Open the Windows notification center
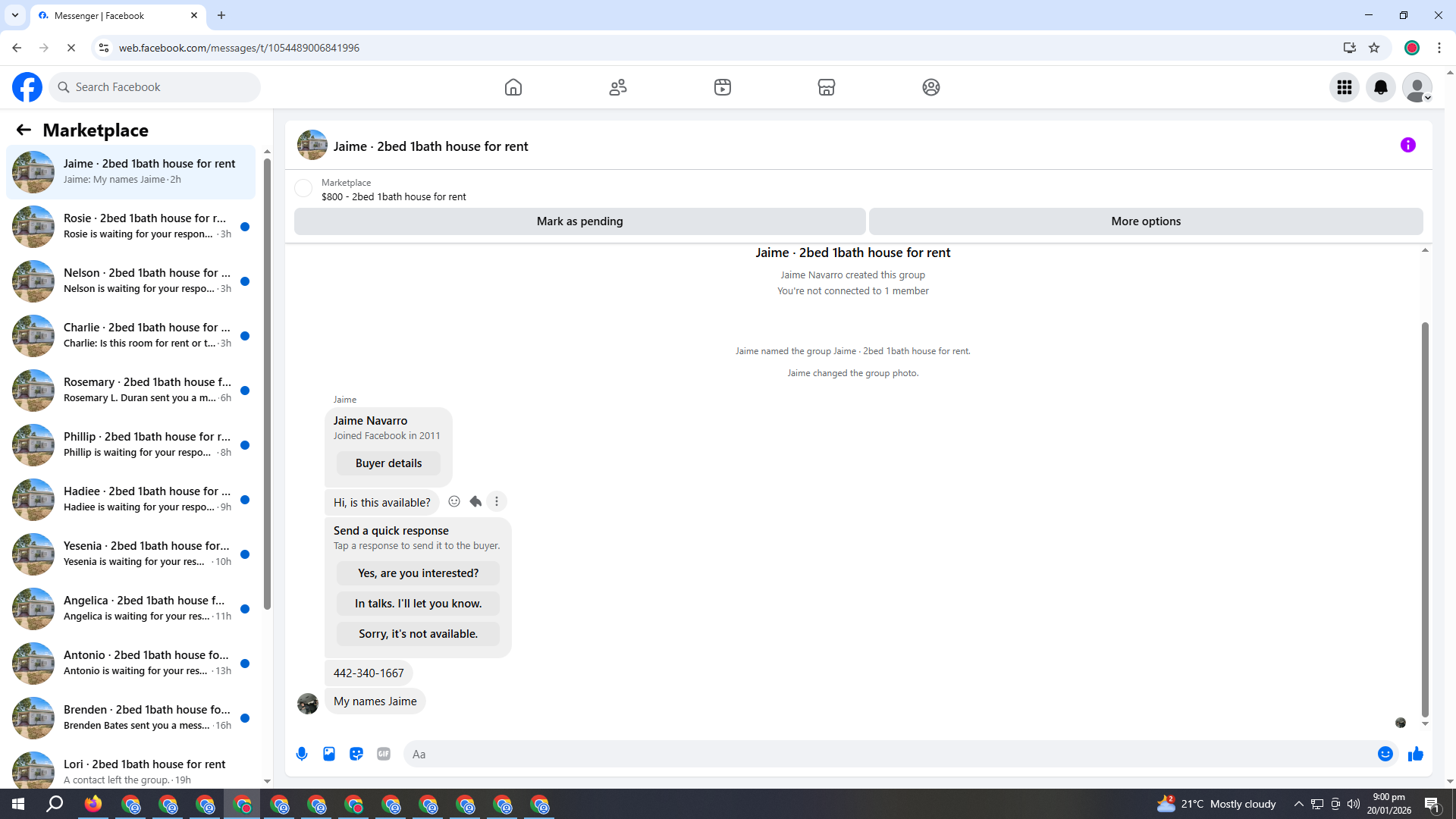The image size is (1456, 819). tap(1432, 804)
